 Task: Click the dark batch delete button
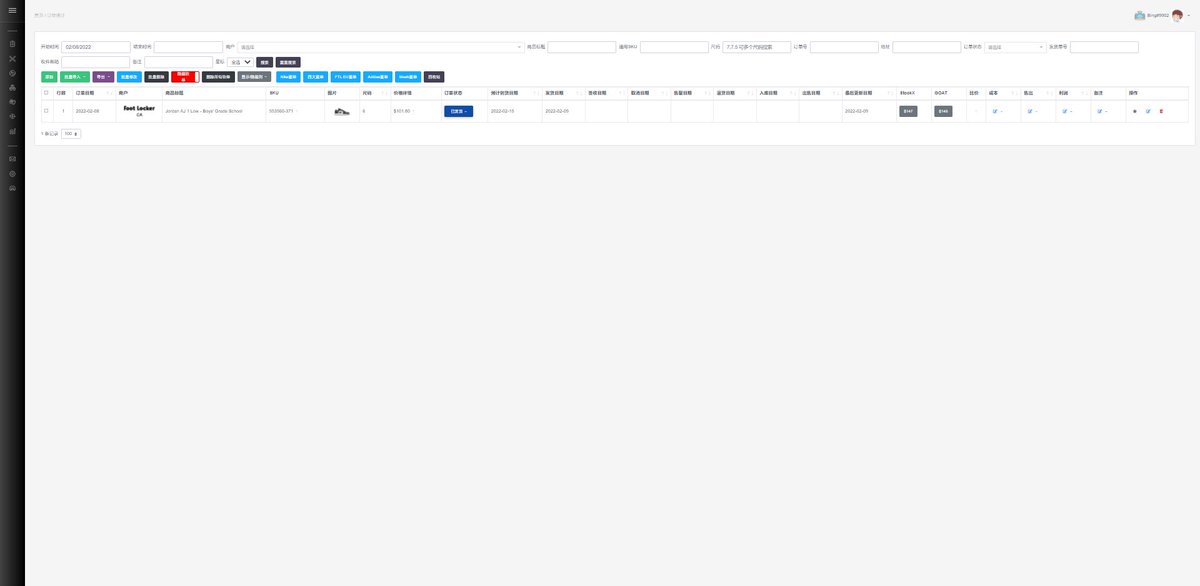click(157, 76)
